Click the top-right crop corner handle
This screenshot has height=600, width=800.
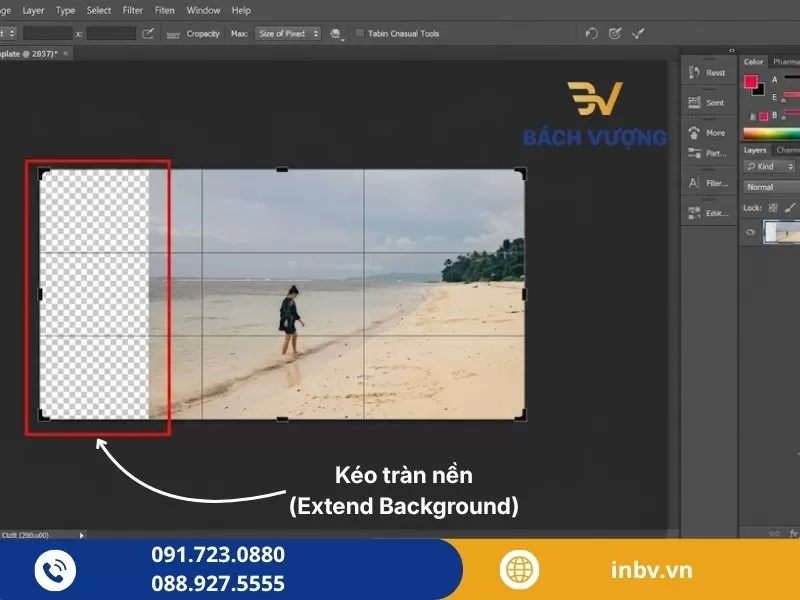point(520,173)
